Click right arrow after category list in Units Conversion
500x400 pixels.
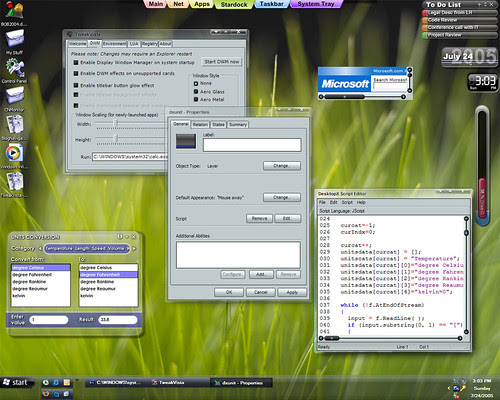134,249
